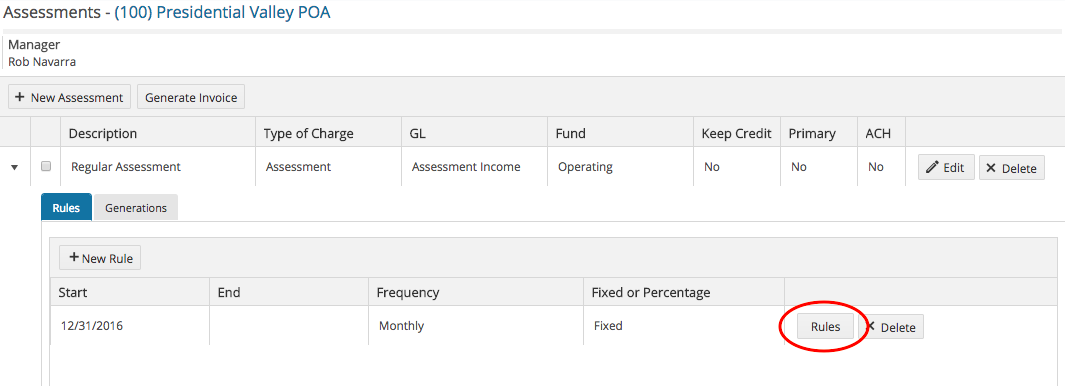The height and width of the screenshot is (386, 1065).
Task: Open the circled Rules button
Action: point(825,326)
